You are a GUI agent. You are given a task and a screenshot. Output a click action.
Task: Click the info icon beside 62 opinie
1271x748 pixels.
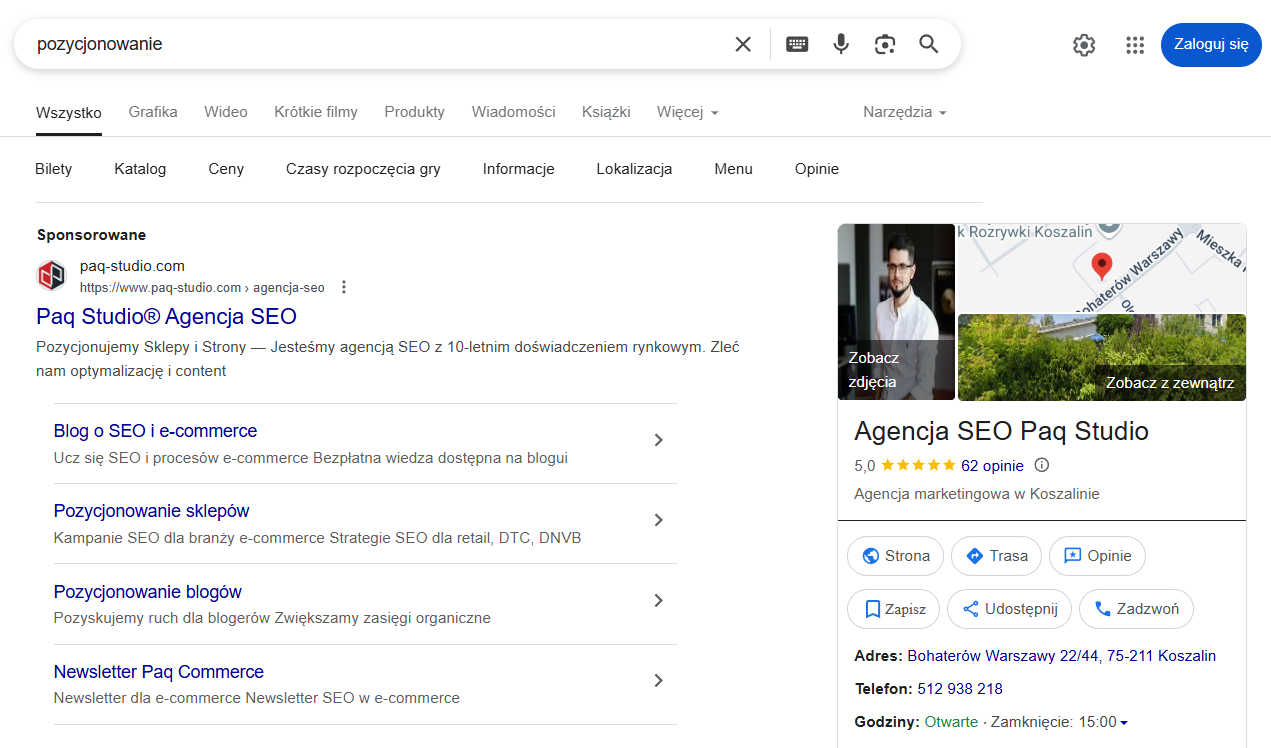point(1041,465)
